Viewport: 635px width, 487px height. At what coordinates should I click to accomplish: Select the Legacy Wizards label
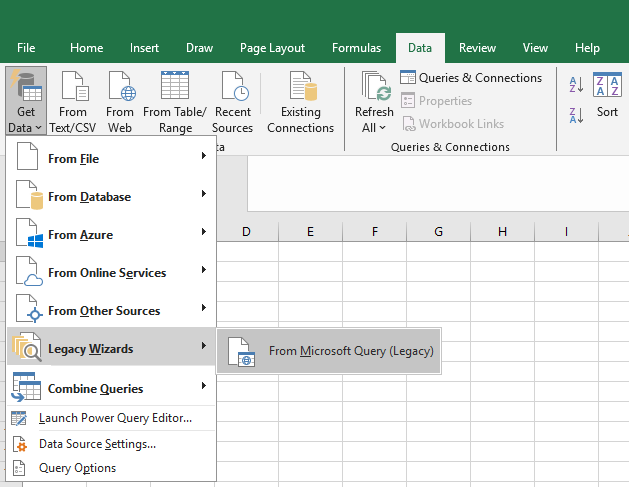click(90, 349)
